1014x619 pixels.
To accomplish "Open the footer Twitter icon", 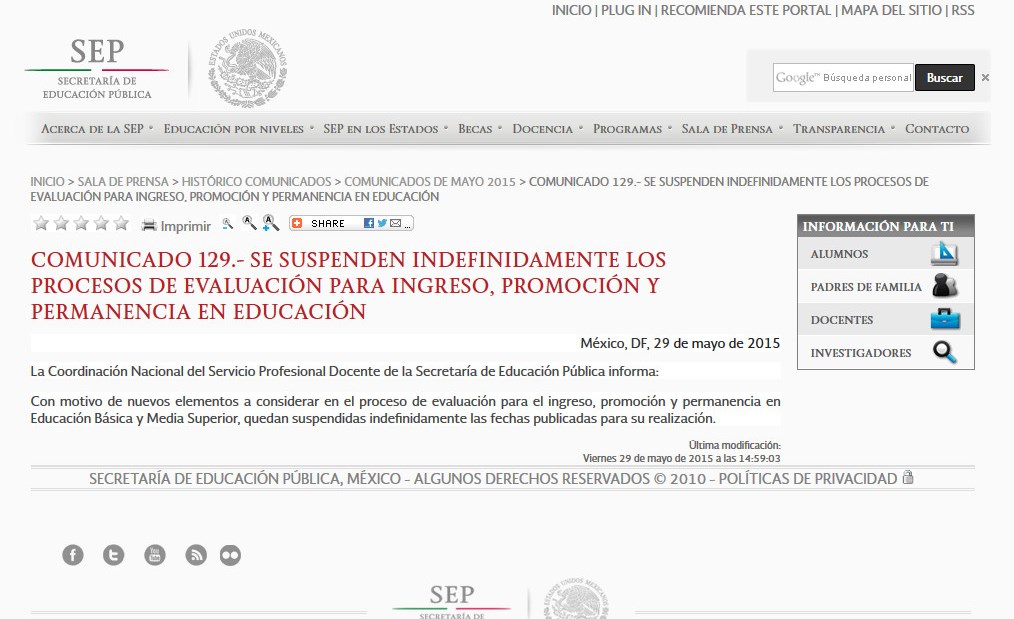I will point(114,555).
